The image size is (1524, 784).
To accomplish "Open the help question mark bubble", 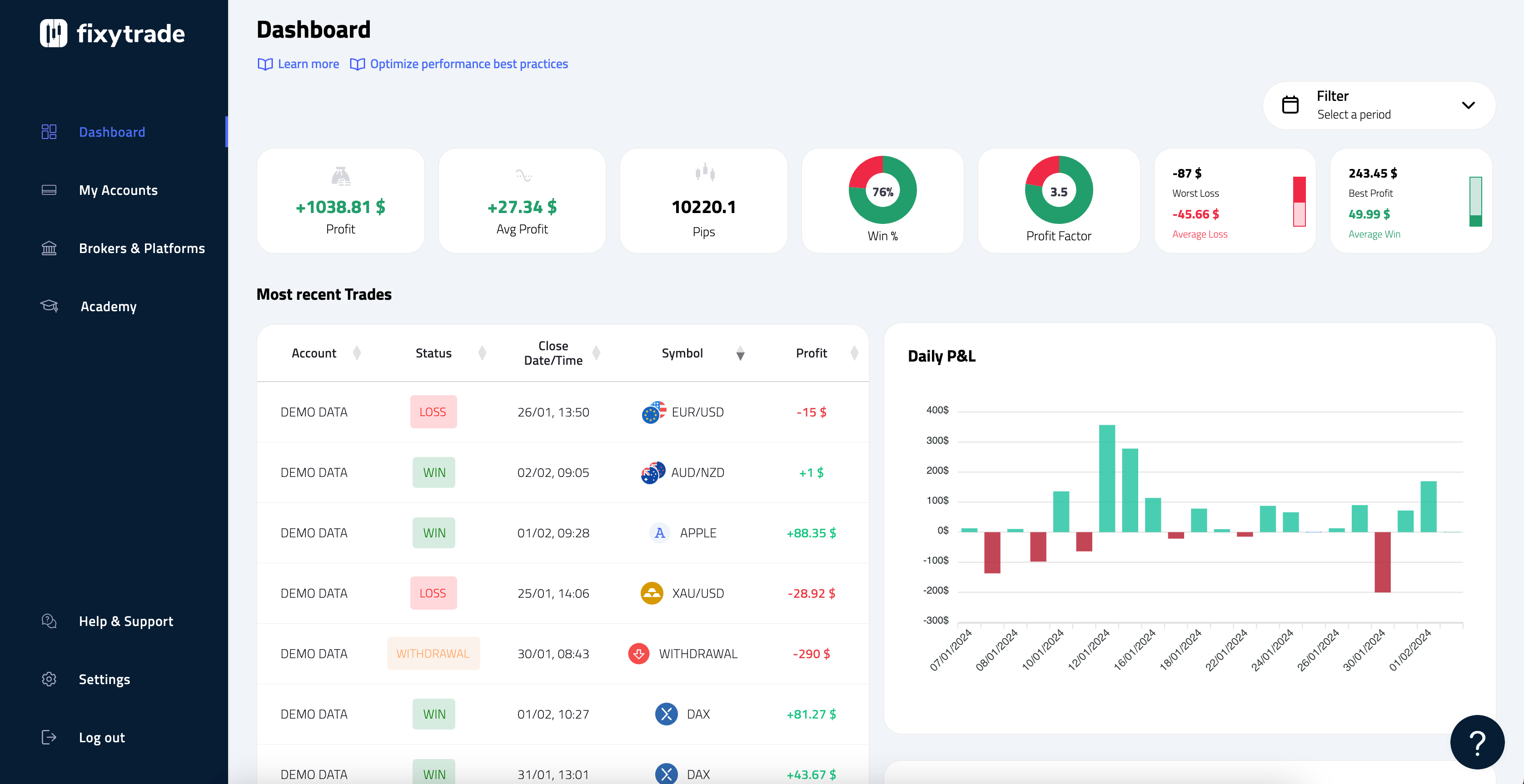I will coord(1477,743).
